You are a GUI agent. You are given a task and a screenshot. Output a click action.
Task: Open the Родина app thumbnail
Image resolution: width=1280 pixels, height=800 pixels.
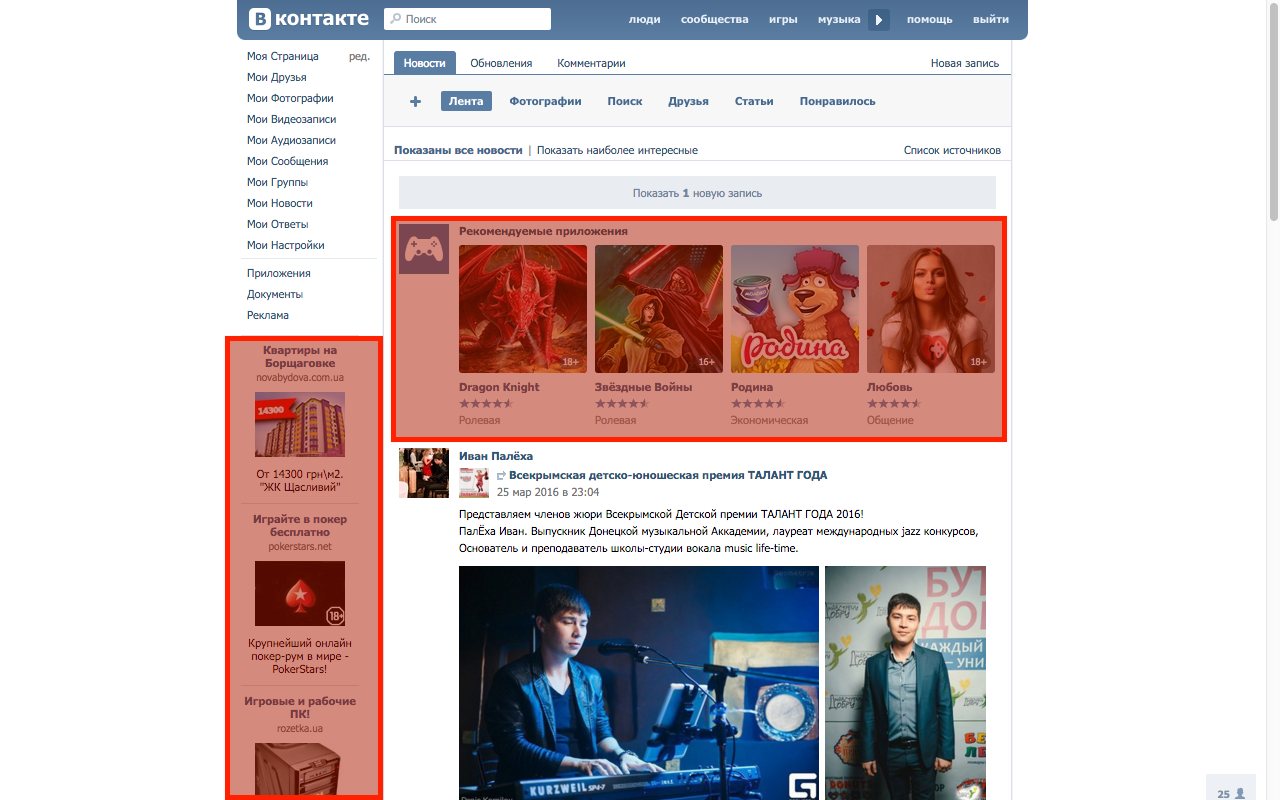coord(795,309)
